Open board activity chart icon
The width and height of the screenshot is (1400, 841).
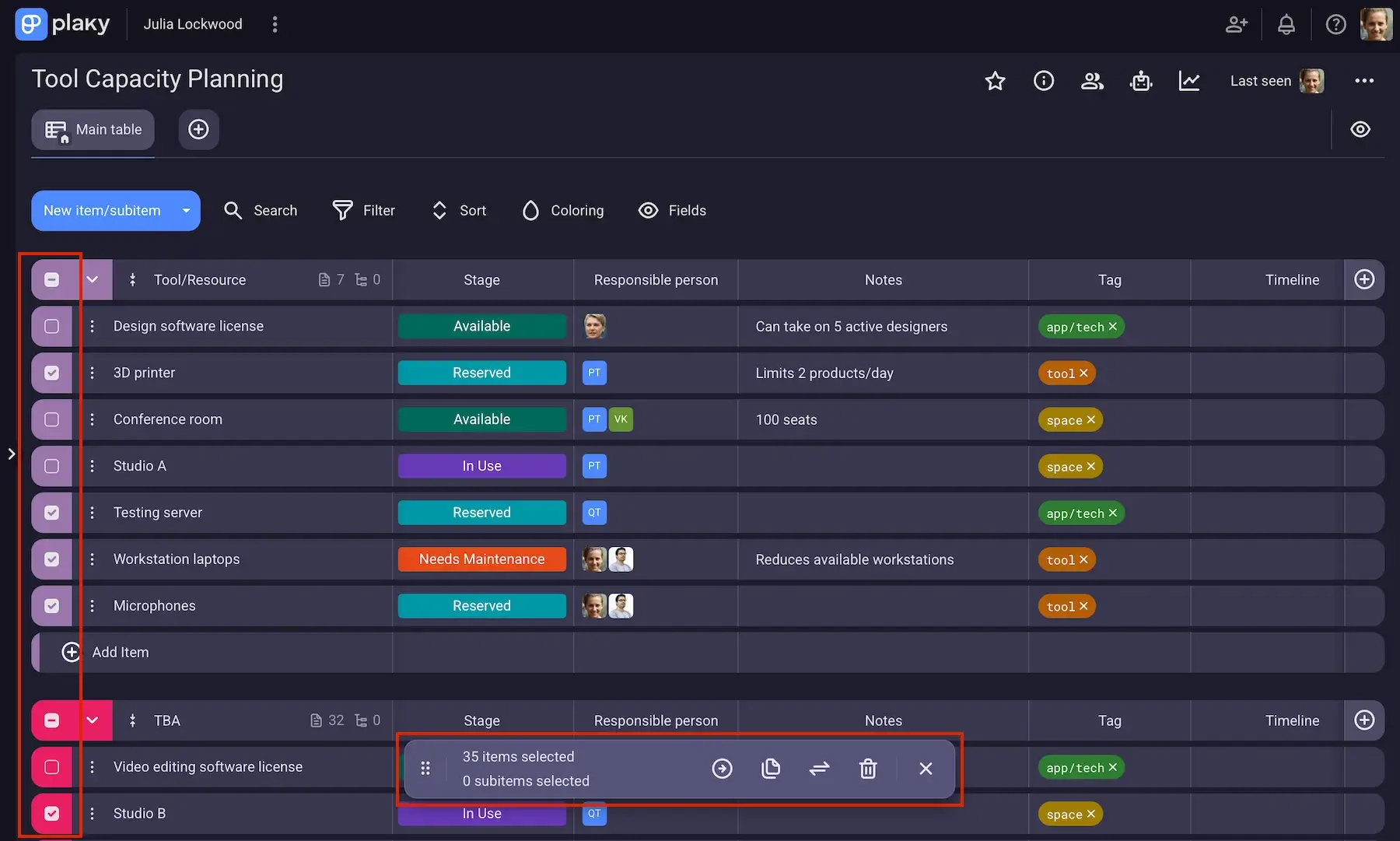pyautogui.click(x=1189, y=81)
